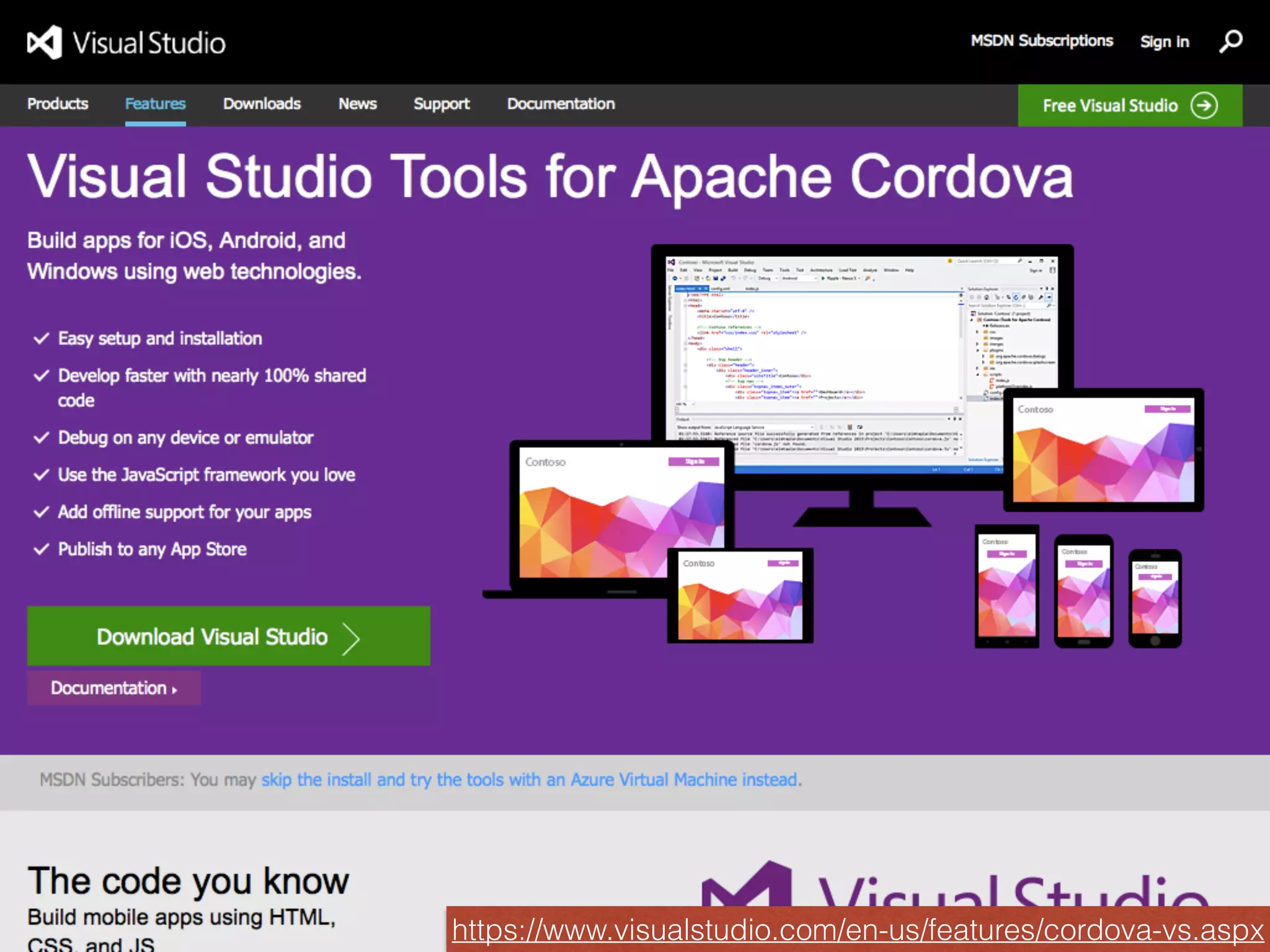Image resolution: width=1270 pixels, height=952 pixels.
Task: Click 'Add offline support for your apps' text
Action: coord(185,512)
